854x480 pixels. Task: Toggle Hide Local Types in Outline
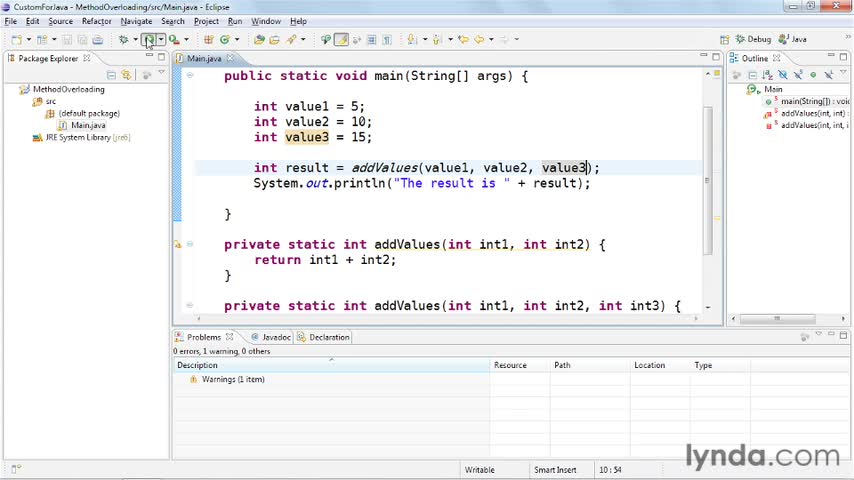(828, 75)
